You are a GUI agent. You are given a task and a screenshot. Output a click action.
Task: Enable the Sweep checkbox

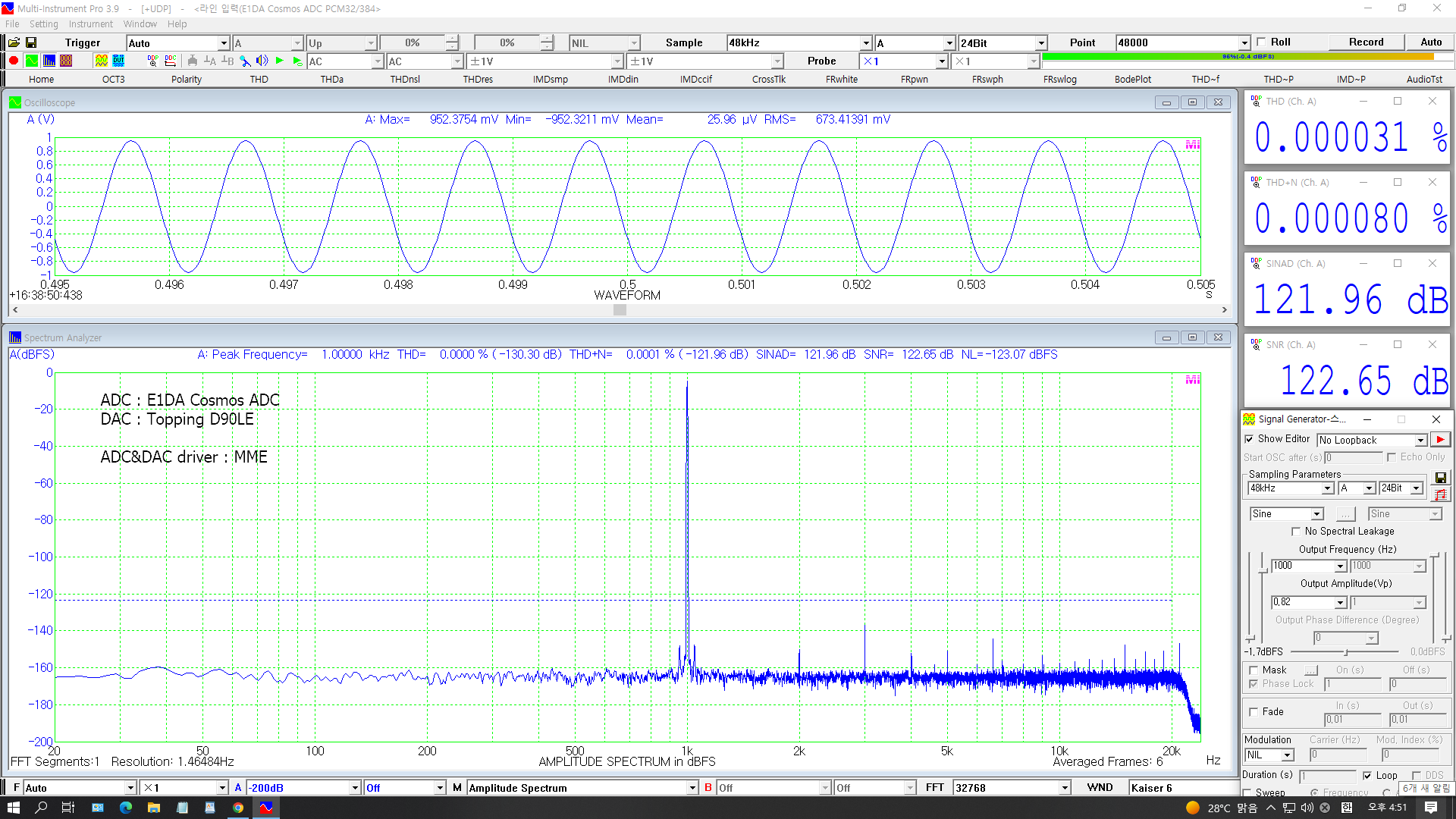(1247, 792)
